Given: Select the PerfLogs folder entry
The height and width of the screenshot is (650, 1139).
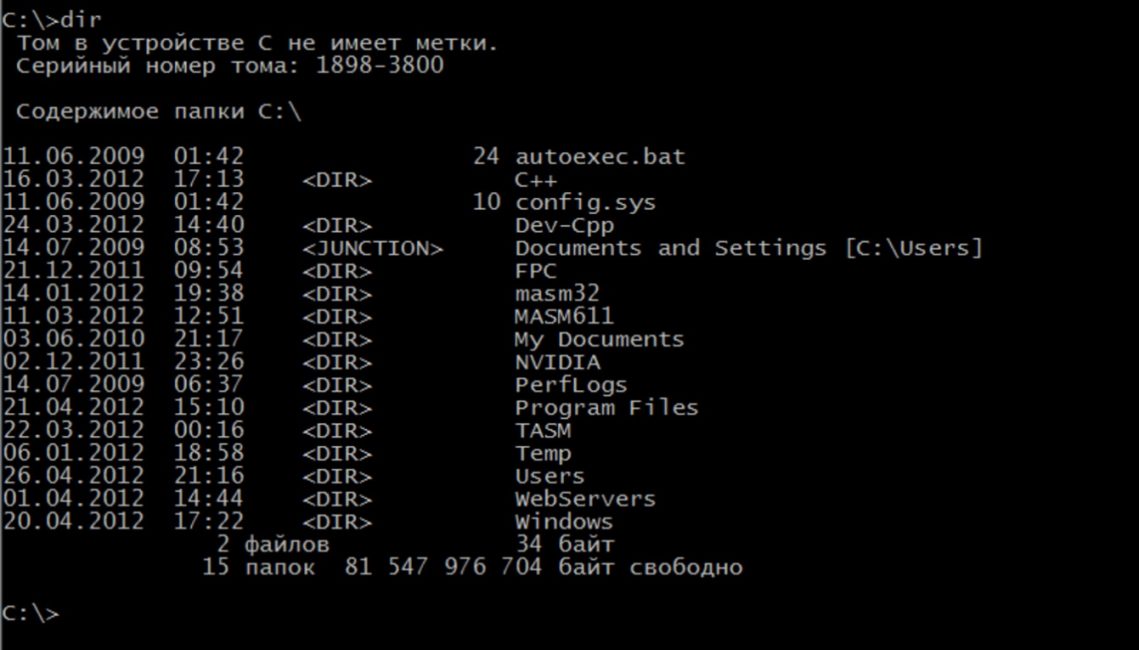Looking at the screenshot, I should pos(571,385).
